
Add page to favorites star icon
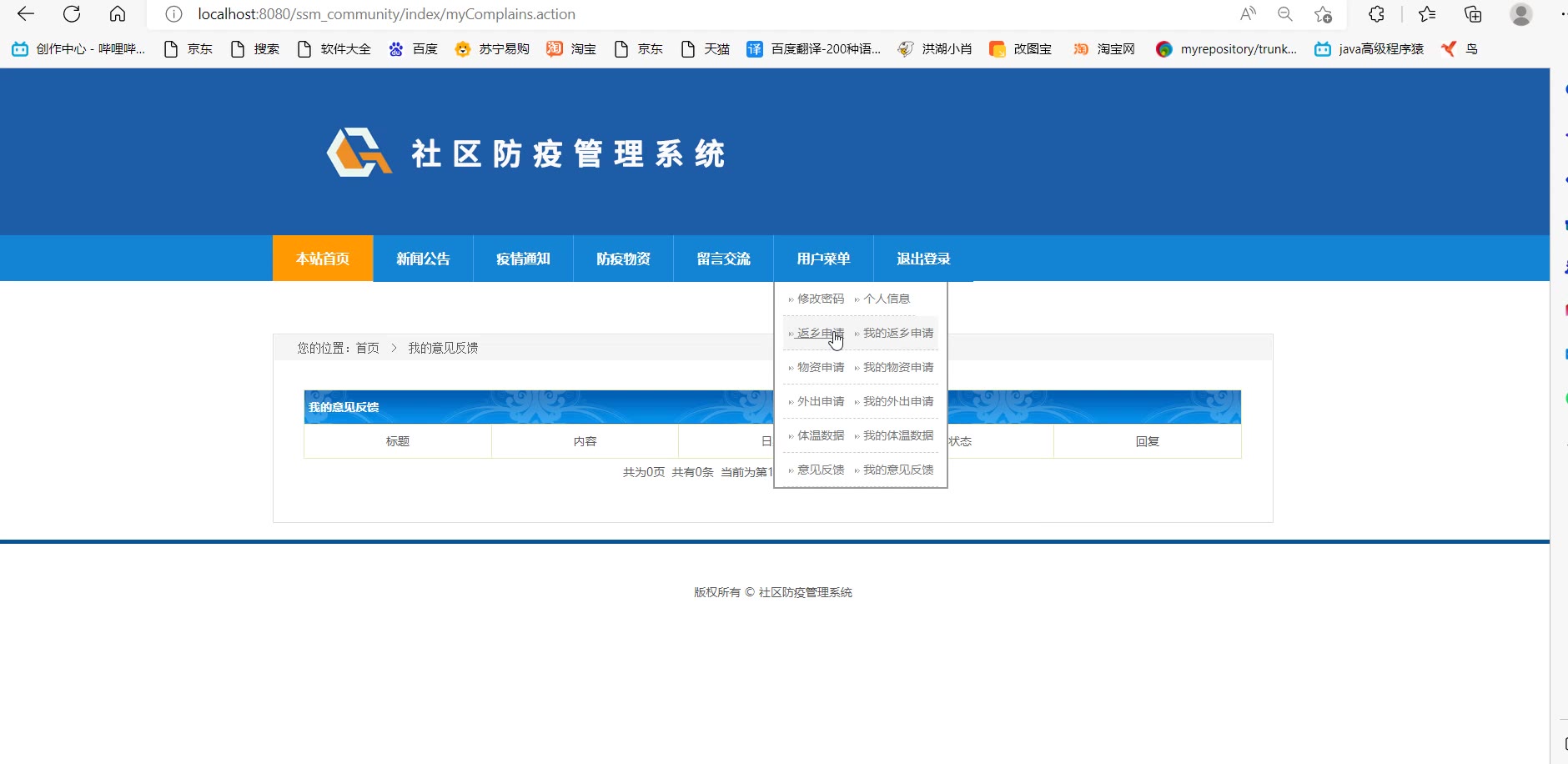[1323, 14]
